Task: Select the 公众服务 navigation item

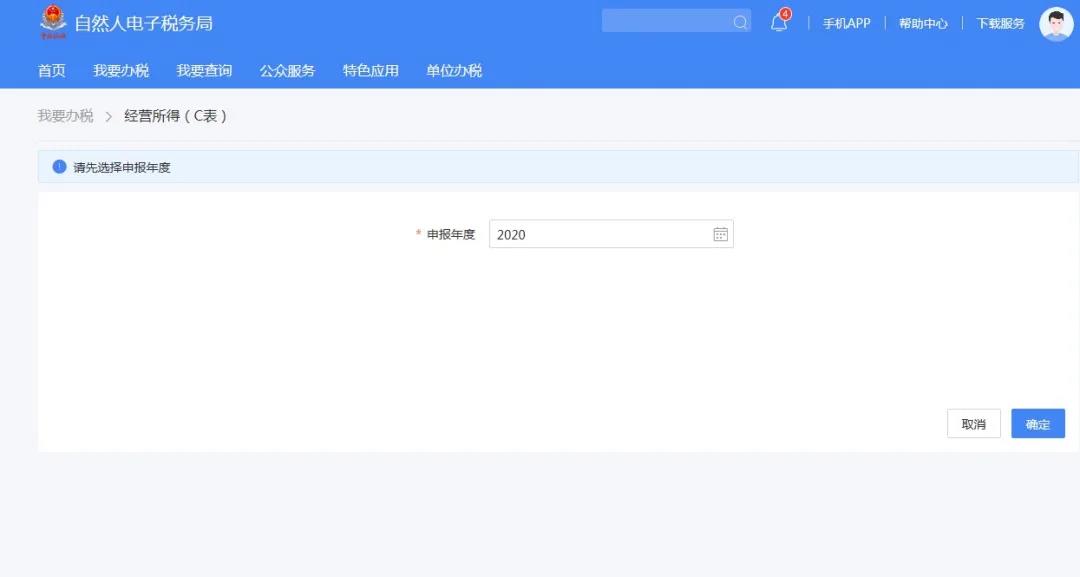Action: (x=287, y=70)
